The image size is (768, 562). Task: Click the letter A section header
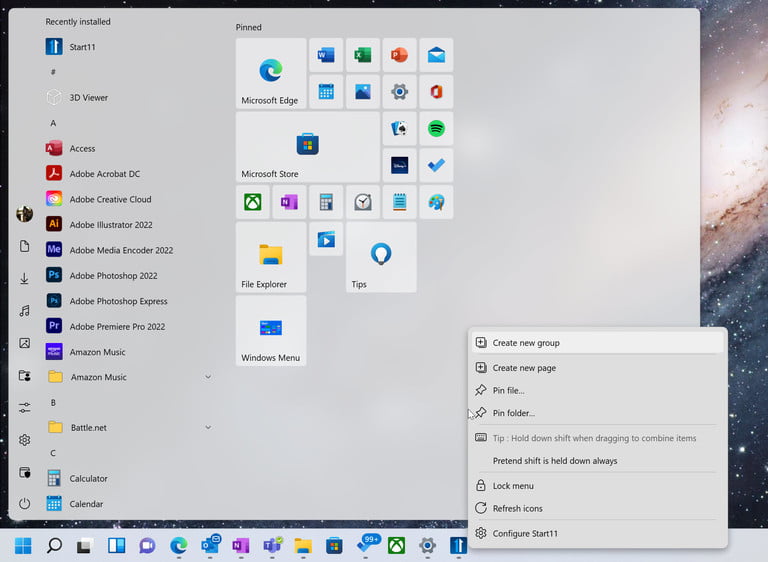coord(53,123)
